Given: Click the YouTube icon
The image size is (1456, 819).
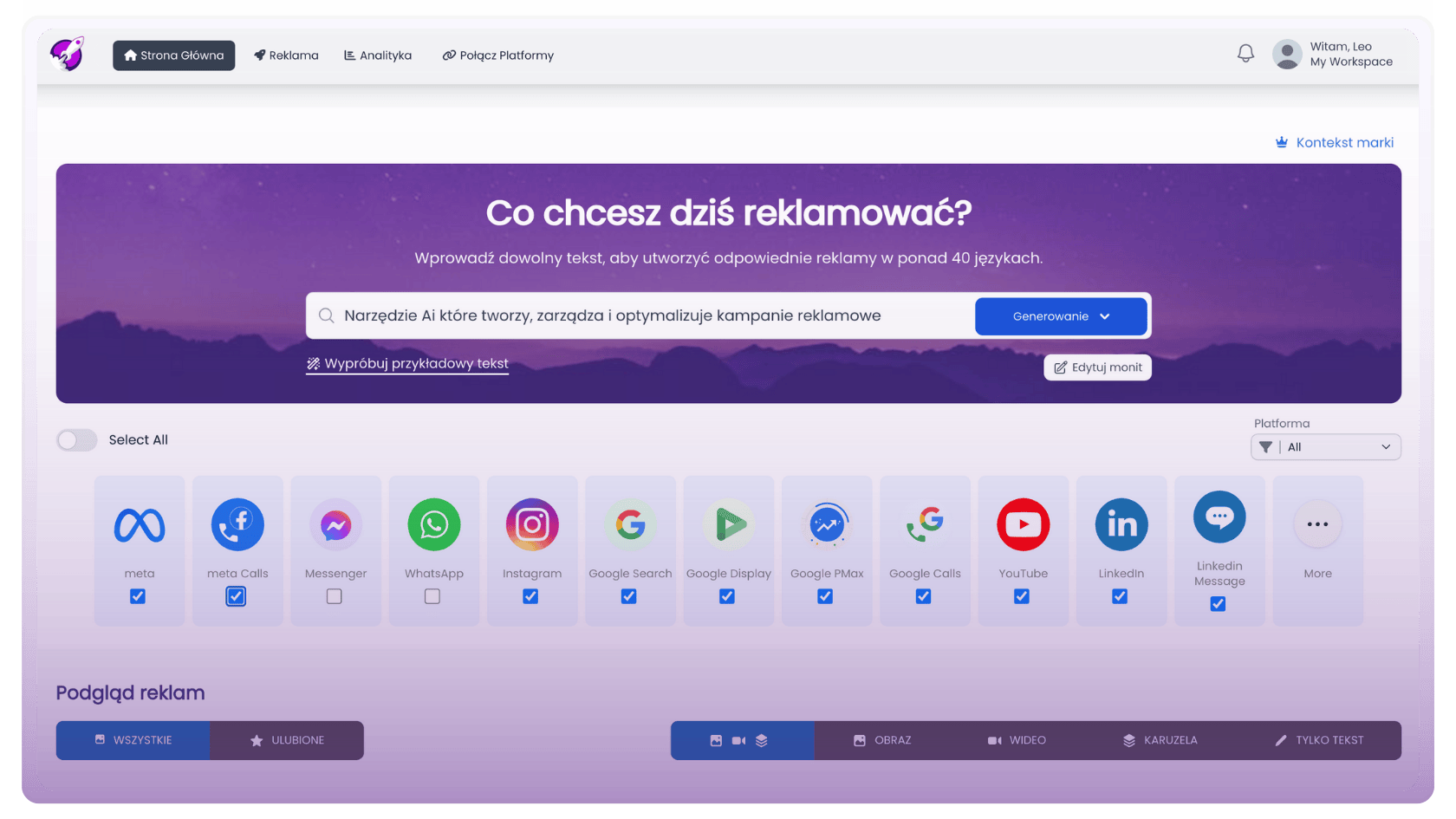Looking at the screenshot, I should (x=1024, y=524).
